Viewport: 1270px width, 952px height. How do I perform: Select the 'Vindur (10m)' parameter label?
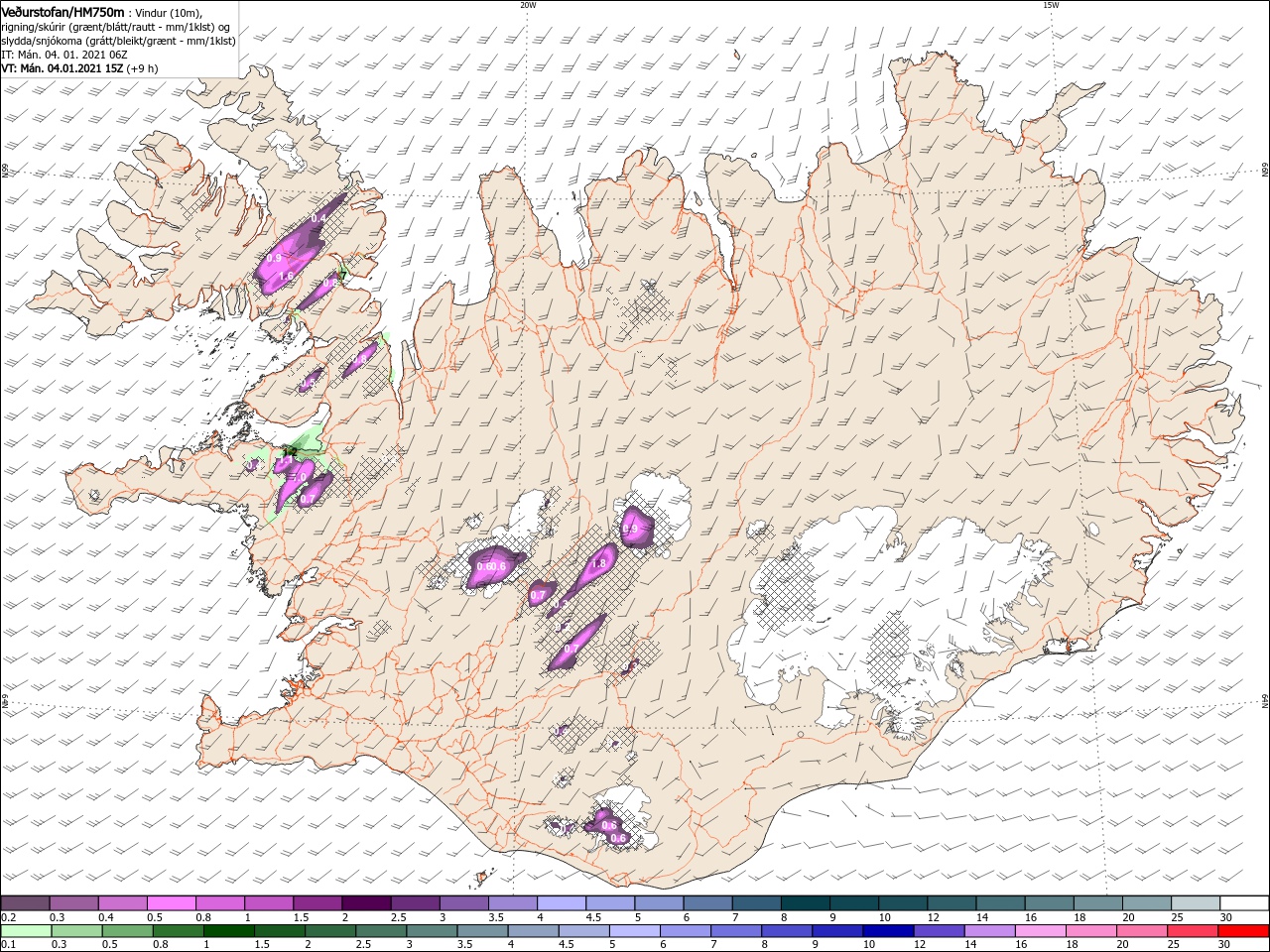tap(167, 12)
